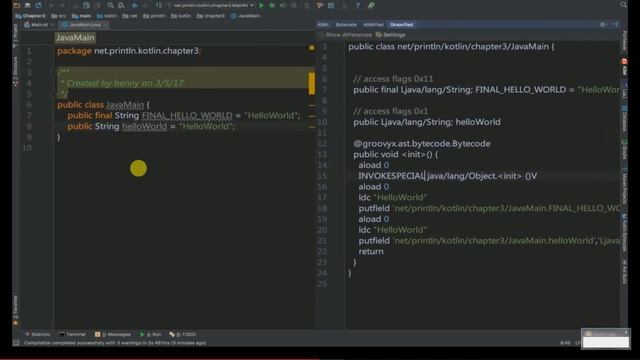The image size is (640, 360).
Task: Switch to the ASM tab
Action: [323, 25]
